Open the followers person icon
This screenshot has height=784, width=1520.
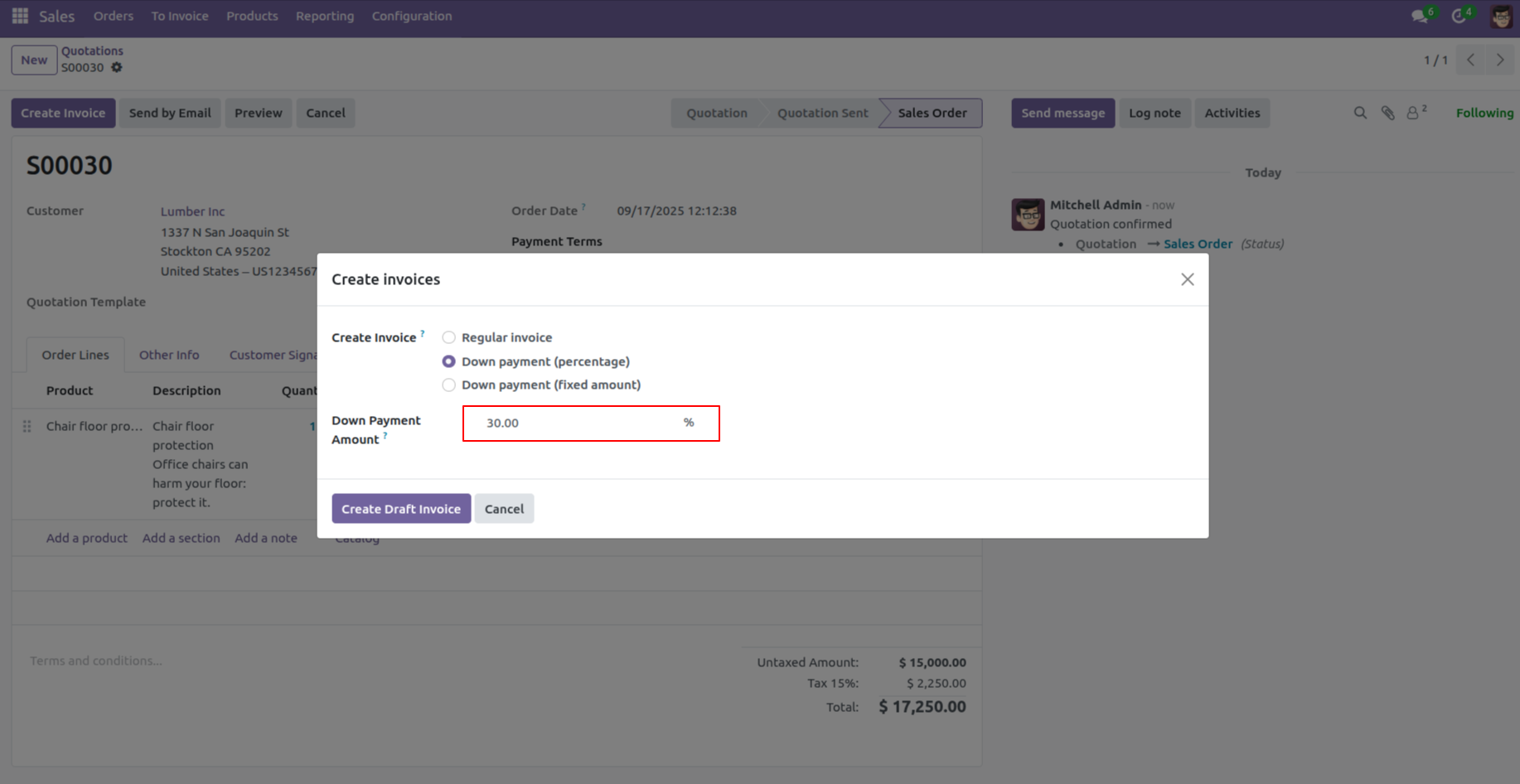pyautogui.click(x=1413, y=113)
